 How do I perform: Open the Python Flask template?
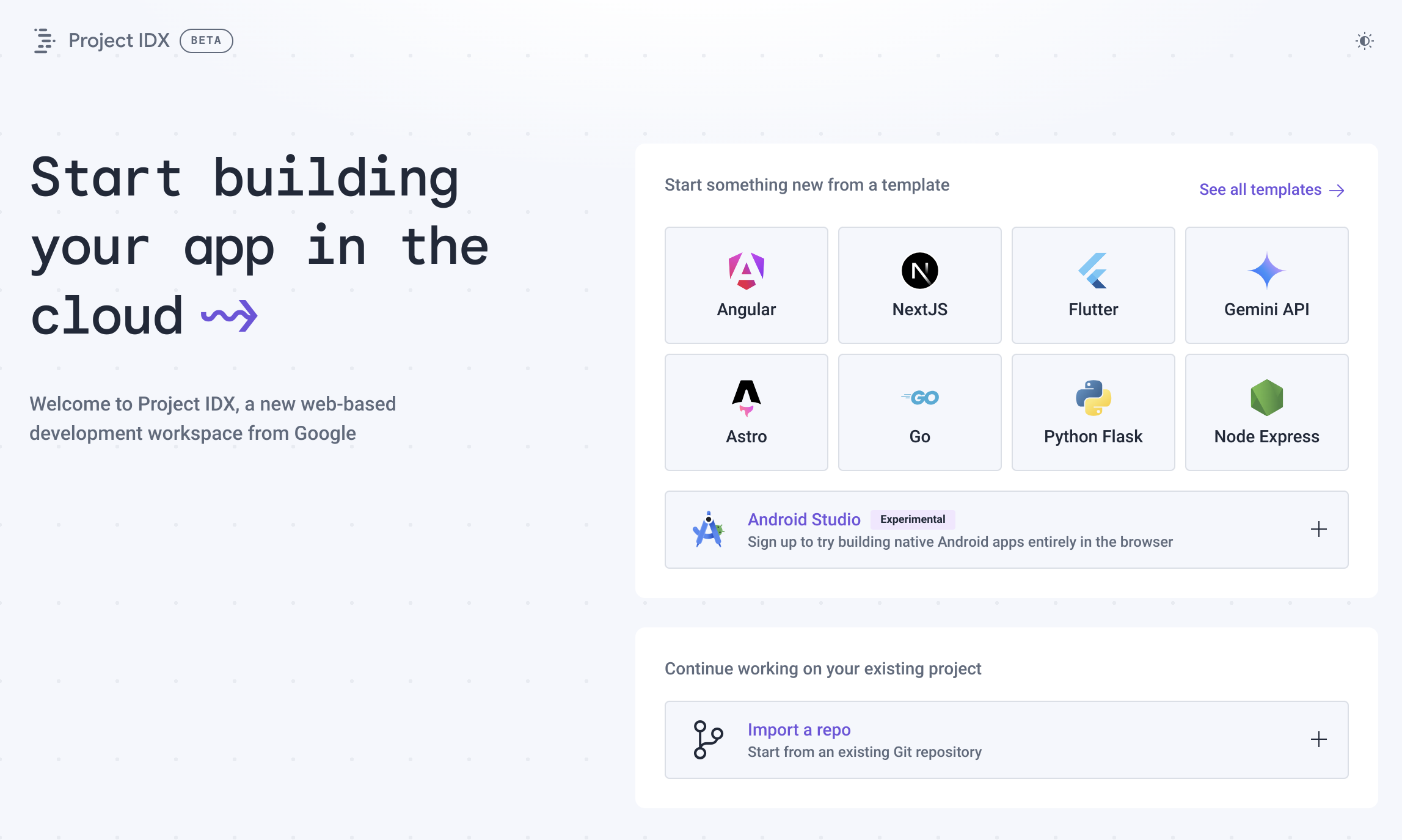(x=1092, y=412)
